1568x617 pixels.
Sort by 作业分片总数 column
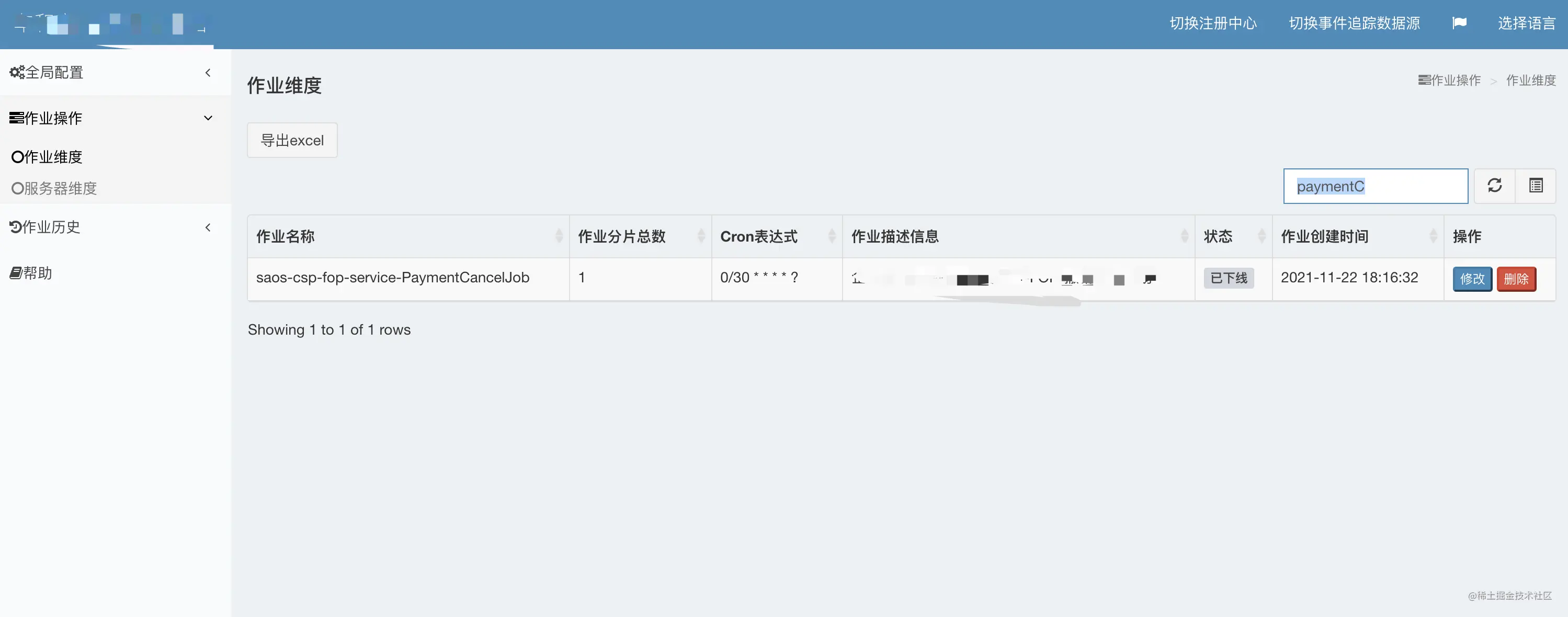coord(640,236)
